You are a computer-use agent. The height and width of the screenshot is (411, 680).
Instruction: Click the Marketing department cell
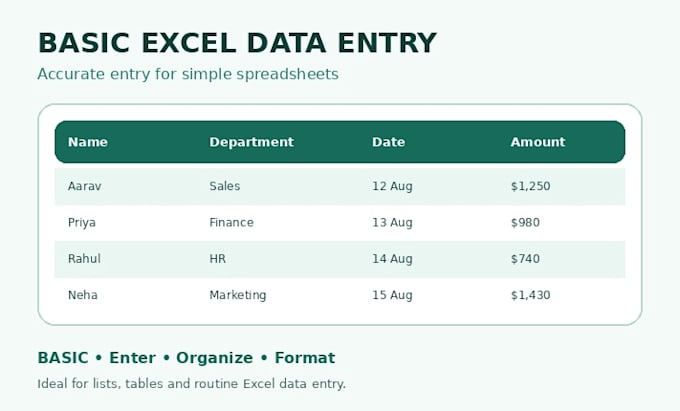pos(238,295)
